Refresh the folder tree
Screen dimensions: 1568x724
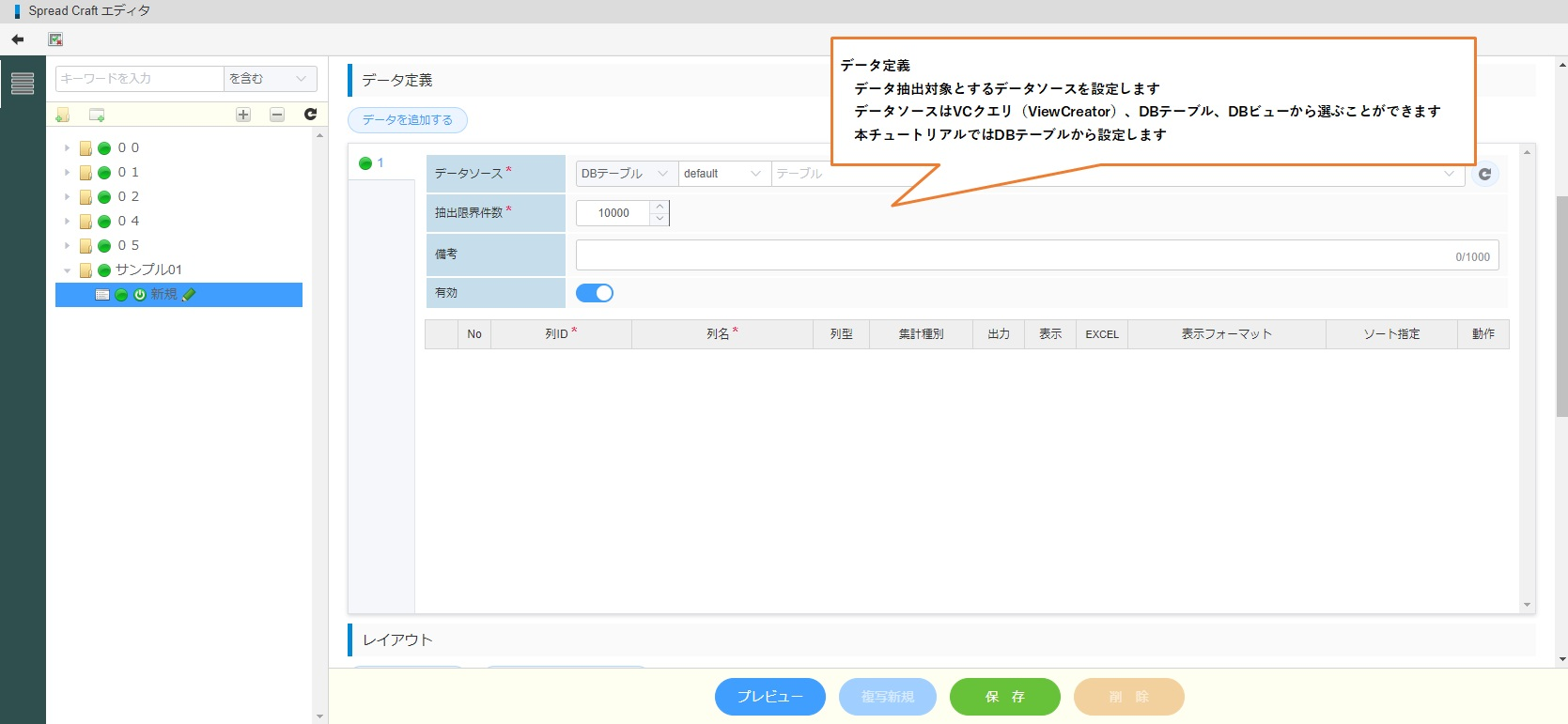pyautogui.click(x=310, y=115)
